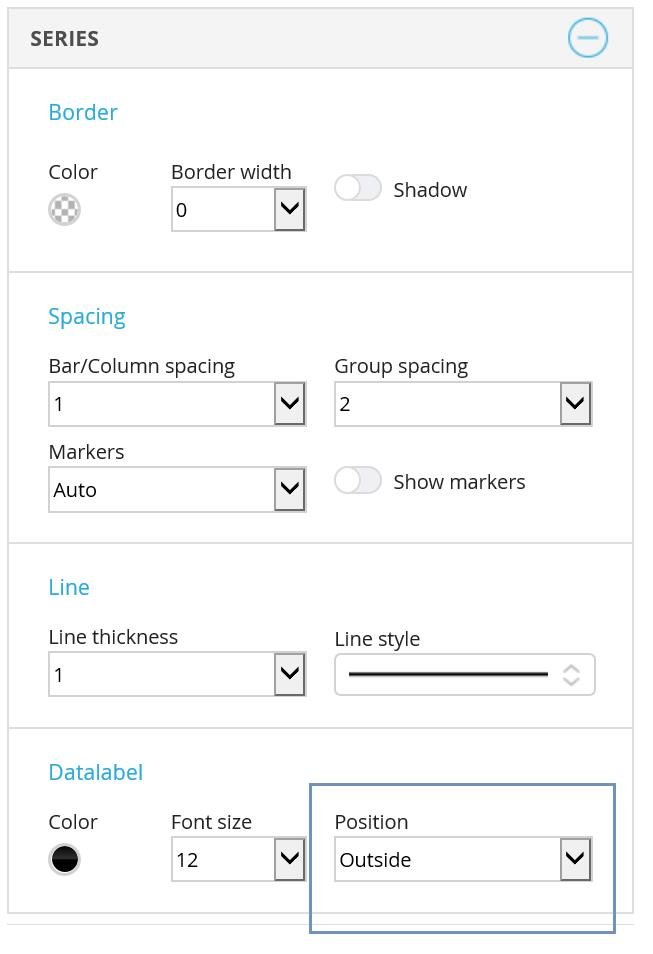This screenshot has height=954, width=653.
Task: Toggle the Shadow switch
Action: tap(358, 188)
